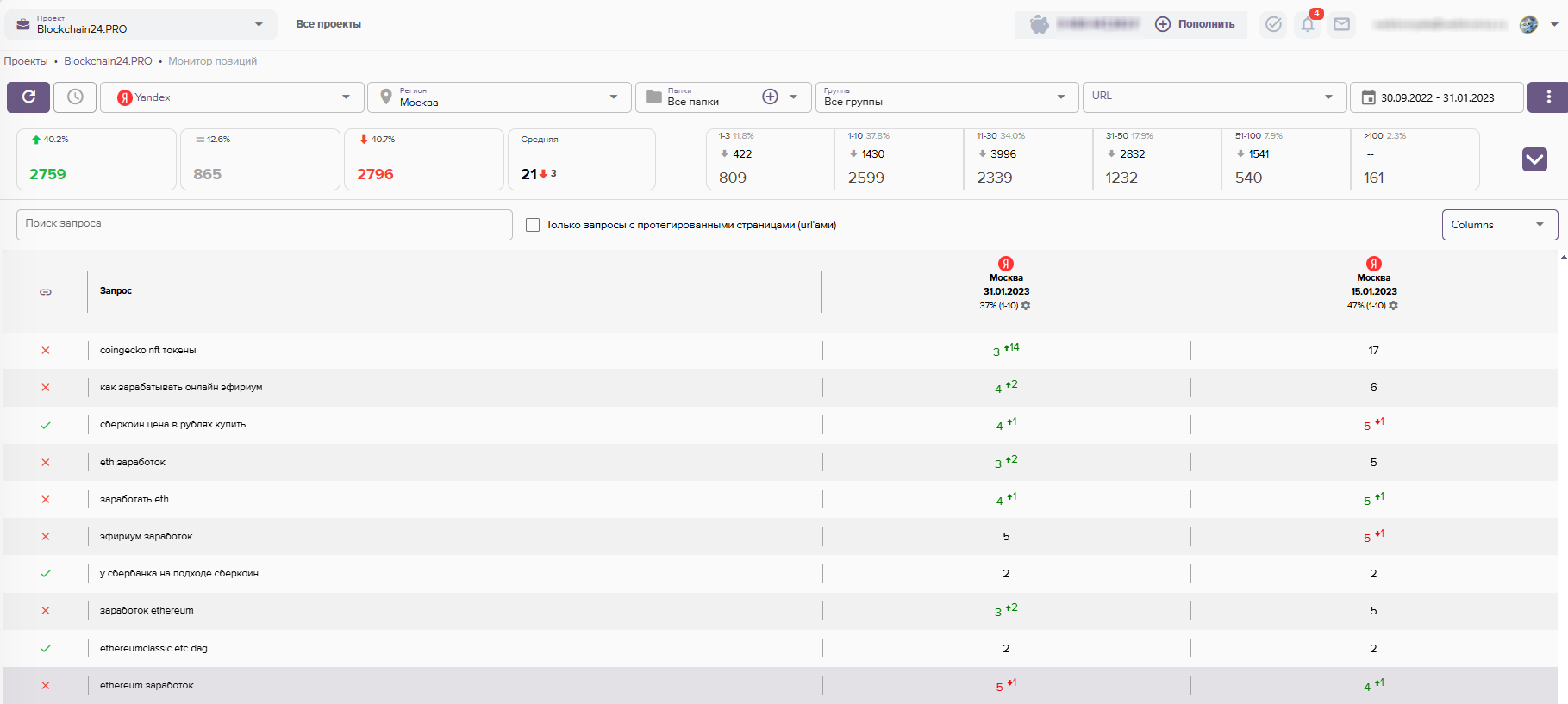
Task: Toggle red cross for coingecko nft токены
Action: pos(46,351)
